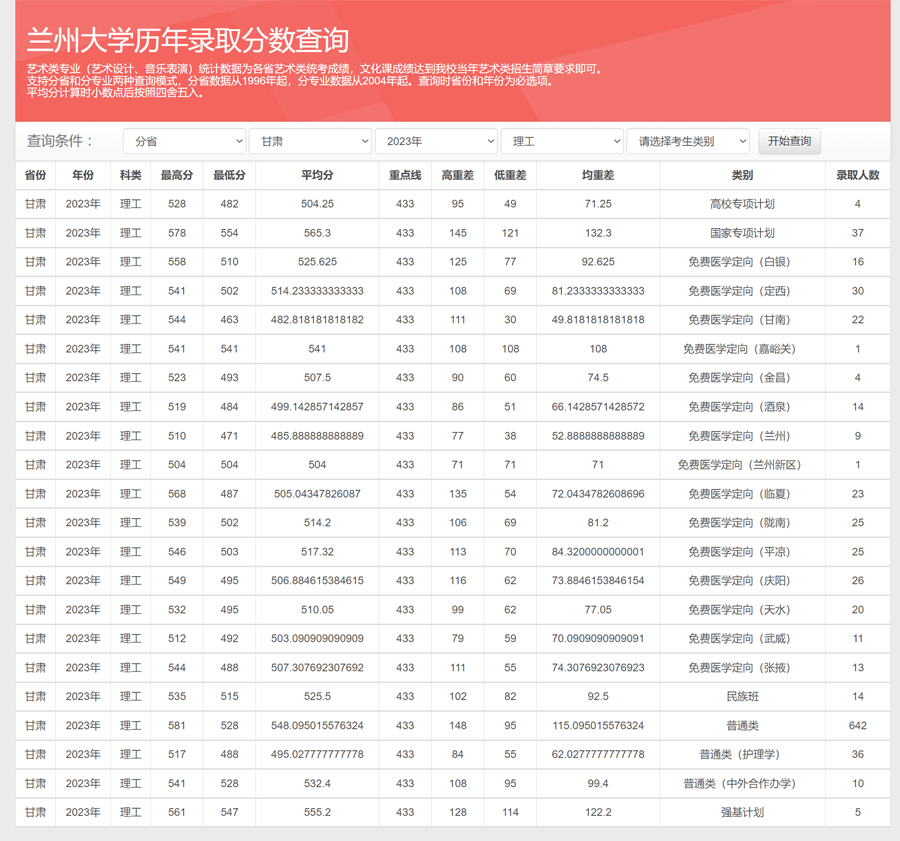Select the 免费医学定向（临夏） cell
The width and height of the screenshot is (900, 841).
[x=743, y=494]
